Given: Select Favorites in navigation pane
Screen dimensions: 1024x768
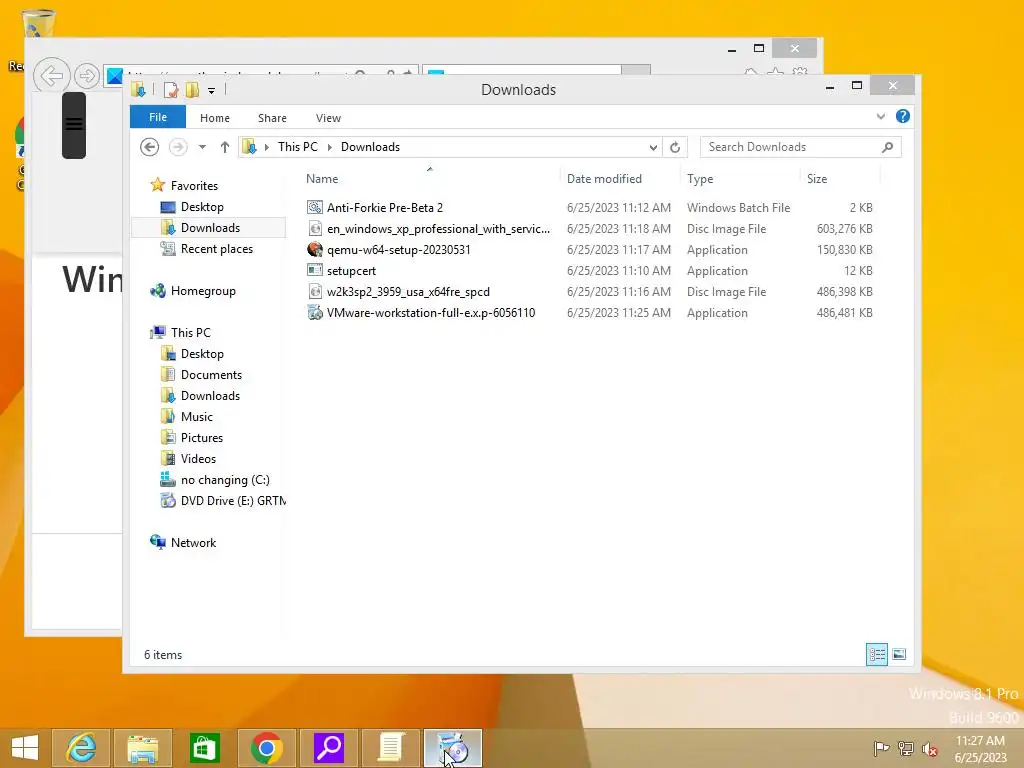Looking at the screenshot, I should [194, 185].
